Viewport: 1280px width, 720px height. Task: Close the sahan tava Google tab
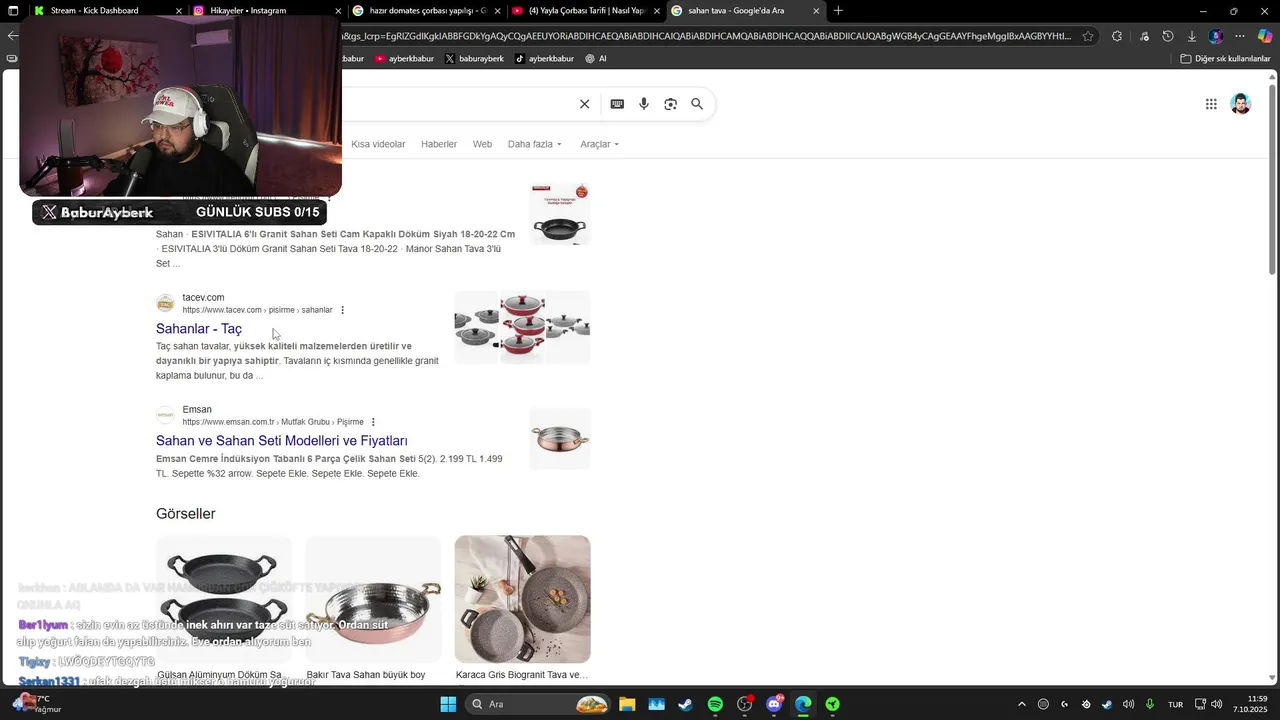point(816,10)
